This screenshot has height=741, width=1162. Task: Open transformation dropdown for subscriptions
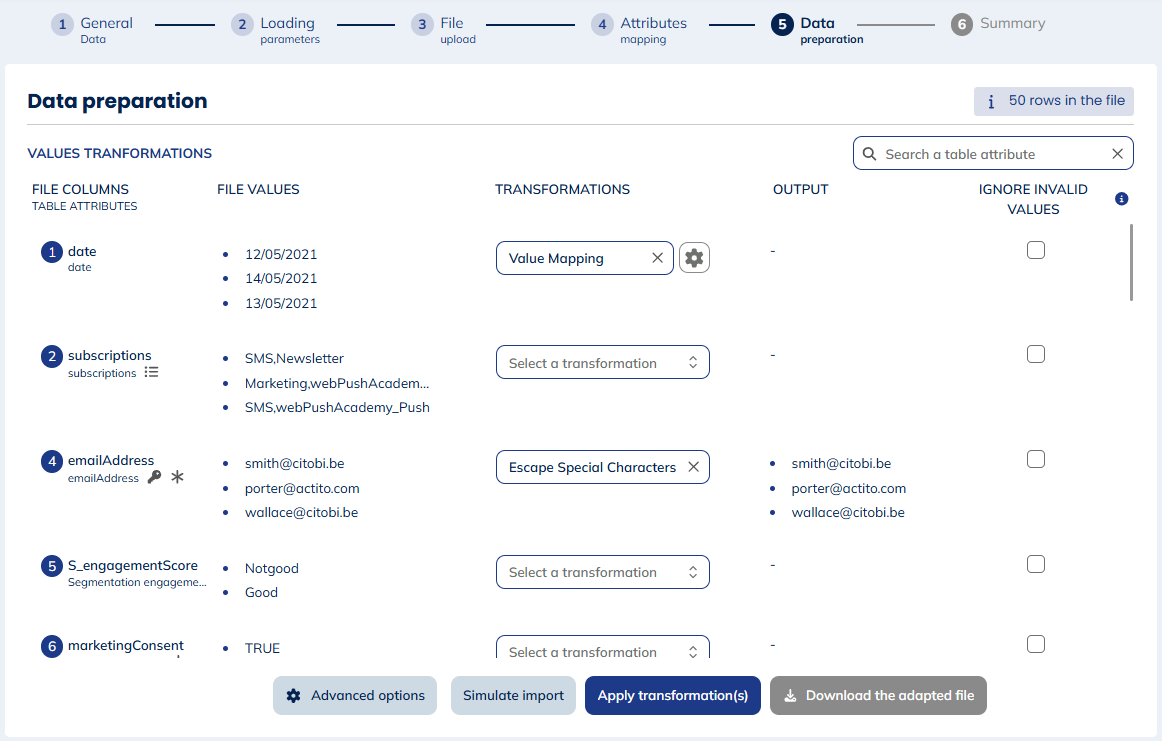click(602, 362)
